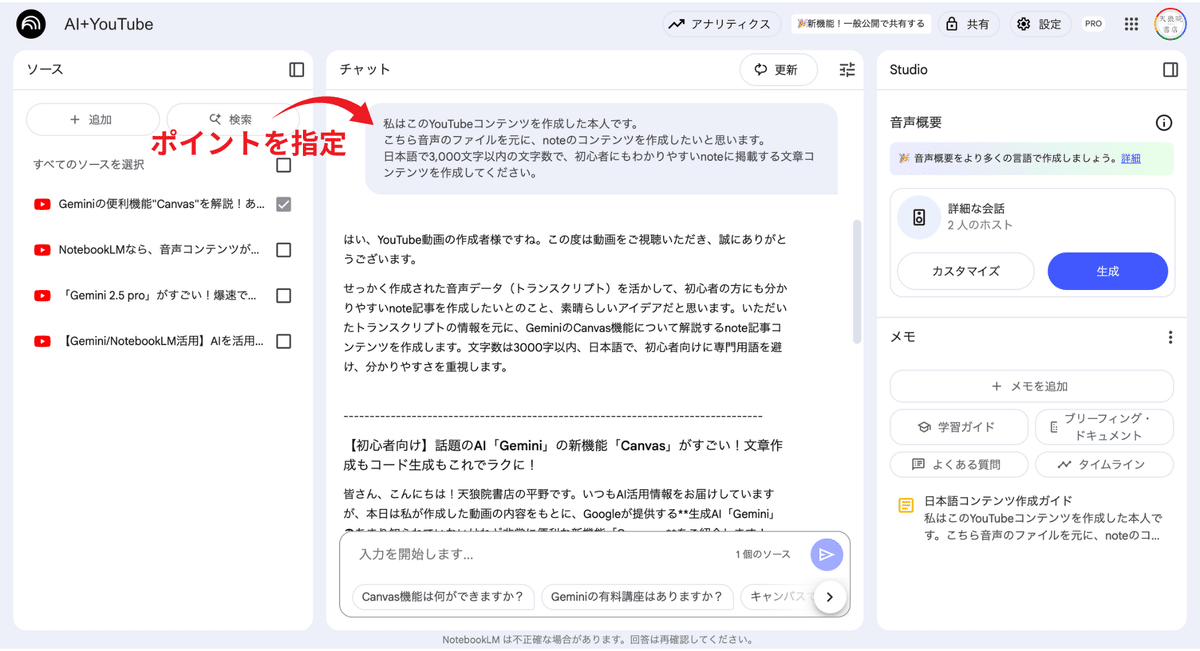
Task: Click the 学習ガイド button
Action: pos(958,427)
